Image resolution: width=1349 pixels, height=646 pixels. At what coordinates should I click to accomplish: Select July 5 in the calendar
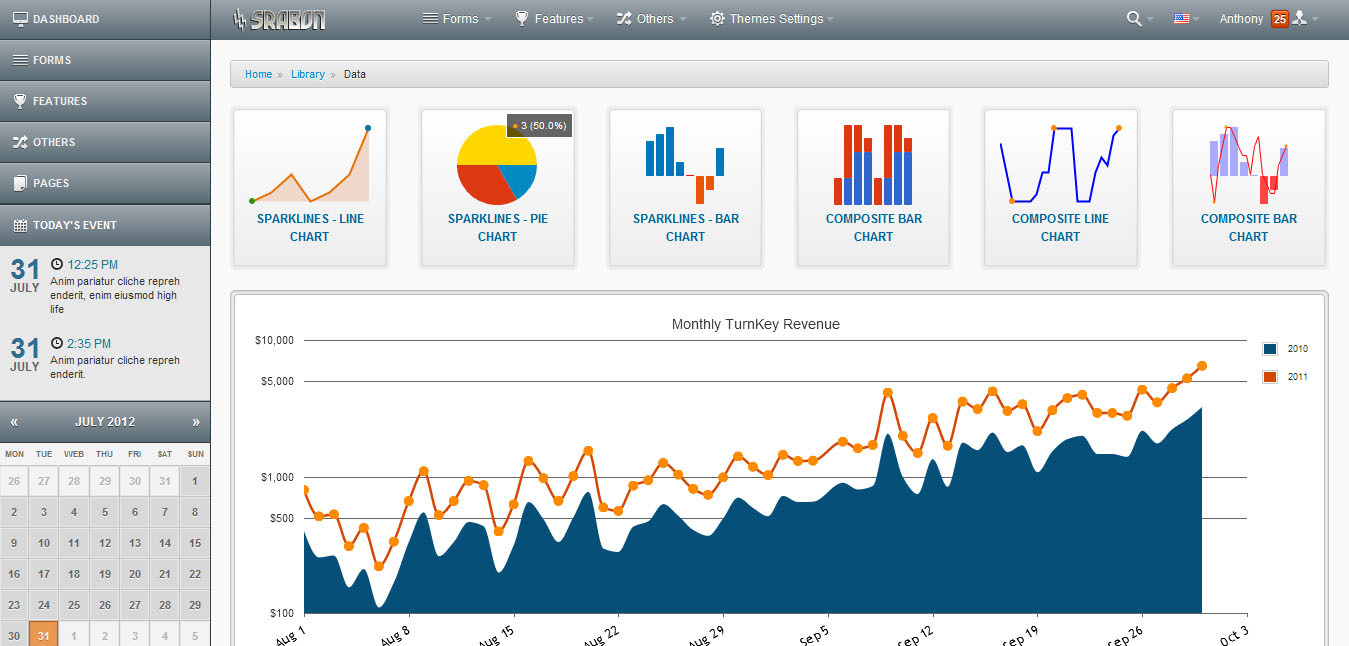(105, 513)
